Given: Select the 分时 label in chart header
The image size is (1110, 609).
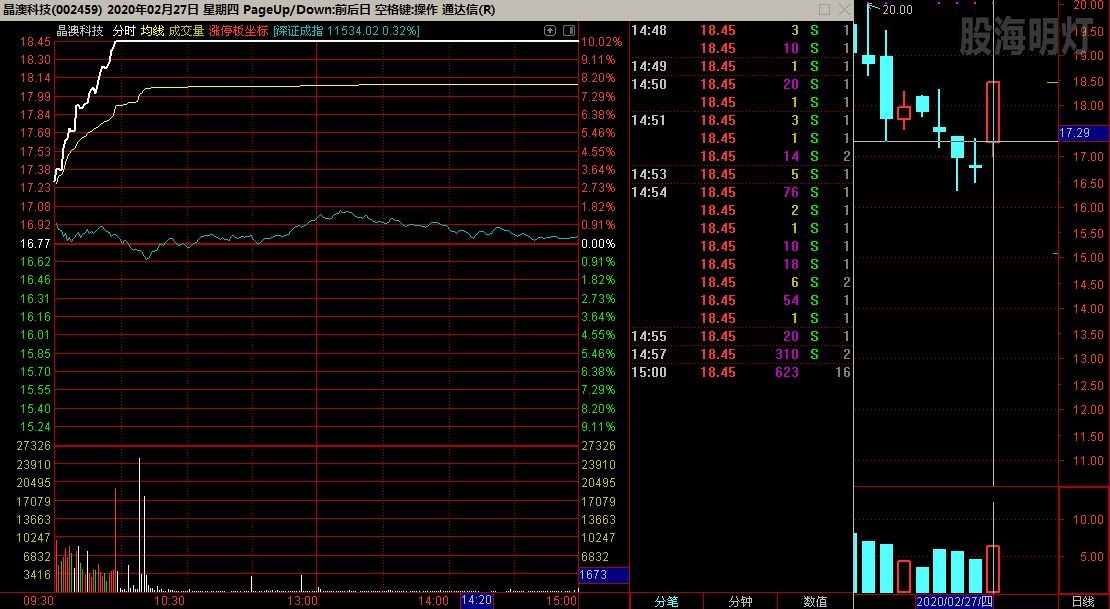Looking at the screenshot, I should (124, 30).
